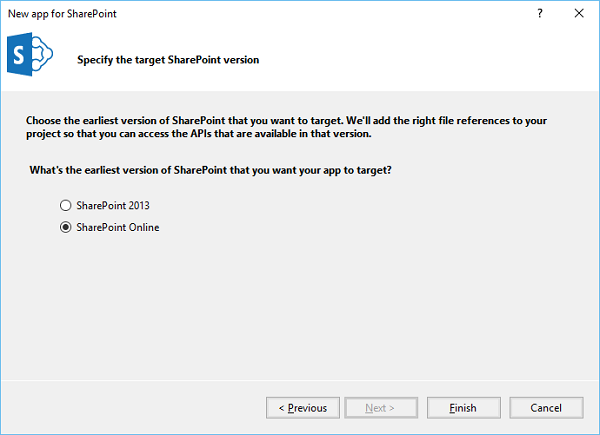This screenshot has height=435, width=600.
Task: Click blank footer space left of Previous button
Action: click(130, 408)
